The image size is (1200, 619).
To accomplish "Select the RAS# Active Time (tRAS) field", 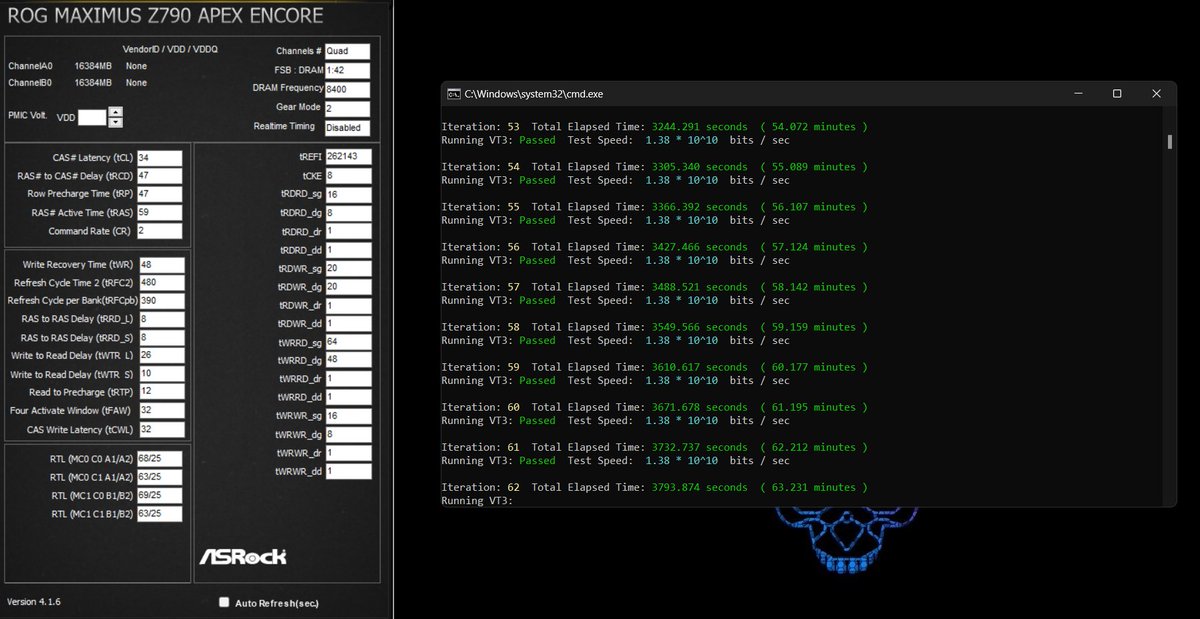I will [159, 213].
